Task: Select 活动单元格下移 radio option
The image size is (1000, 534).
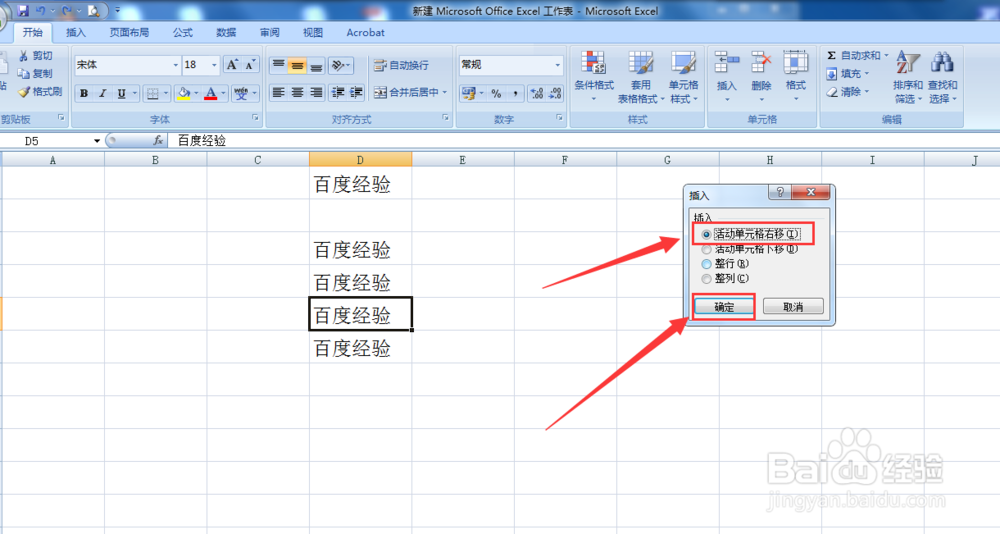Action: tap(706, 249)
